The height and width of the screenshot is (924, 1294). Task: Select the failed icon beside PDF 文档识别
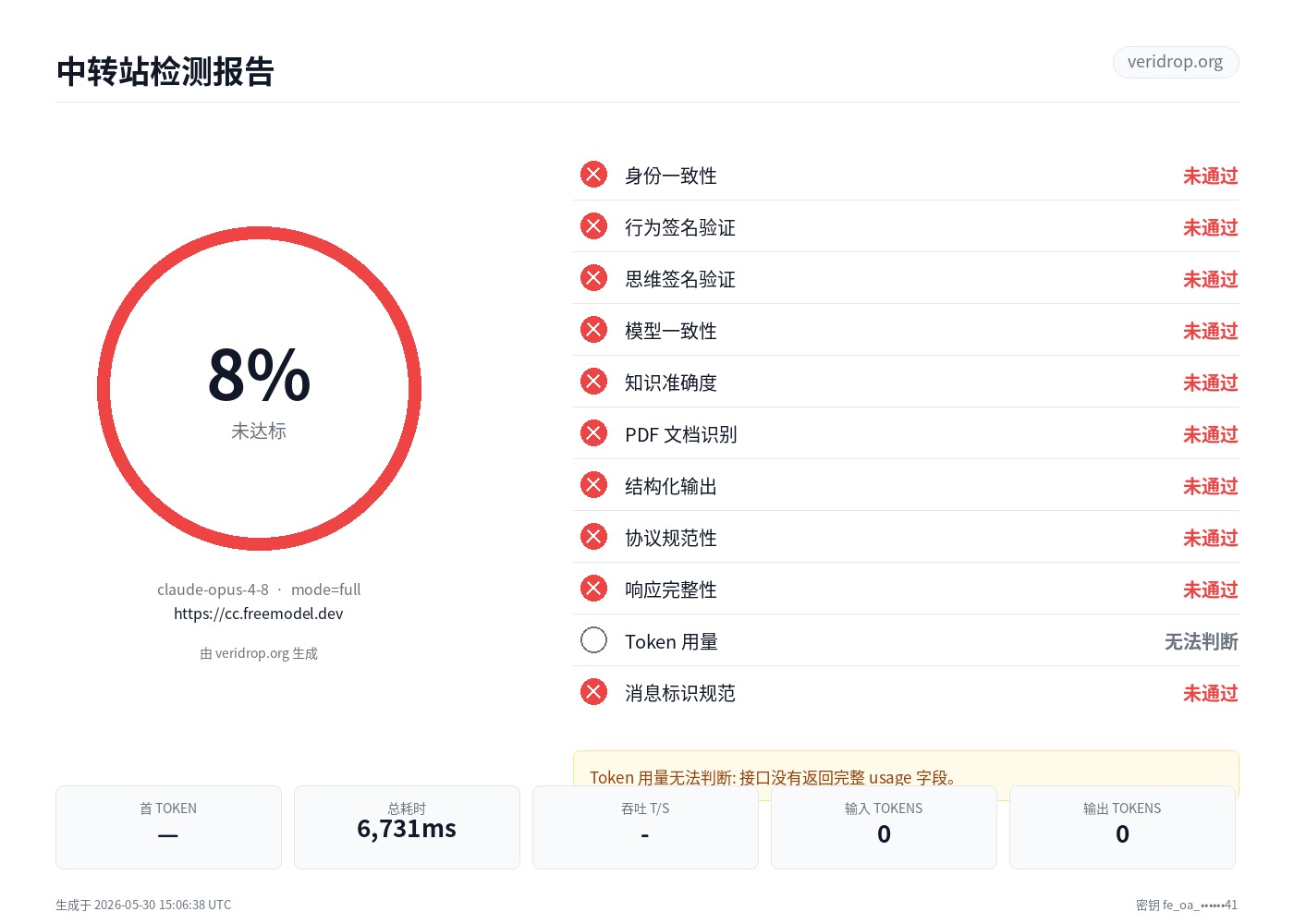(593, 433)
